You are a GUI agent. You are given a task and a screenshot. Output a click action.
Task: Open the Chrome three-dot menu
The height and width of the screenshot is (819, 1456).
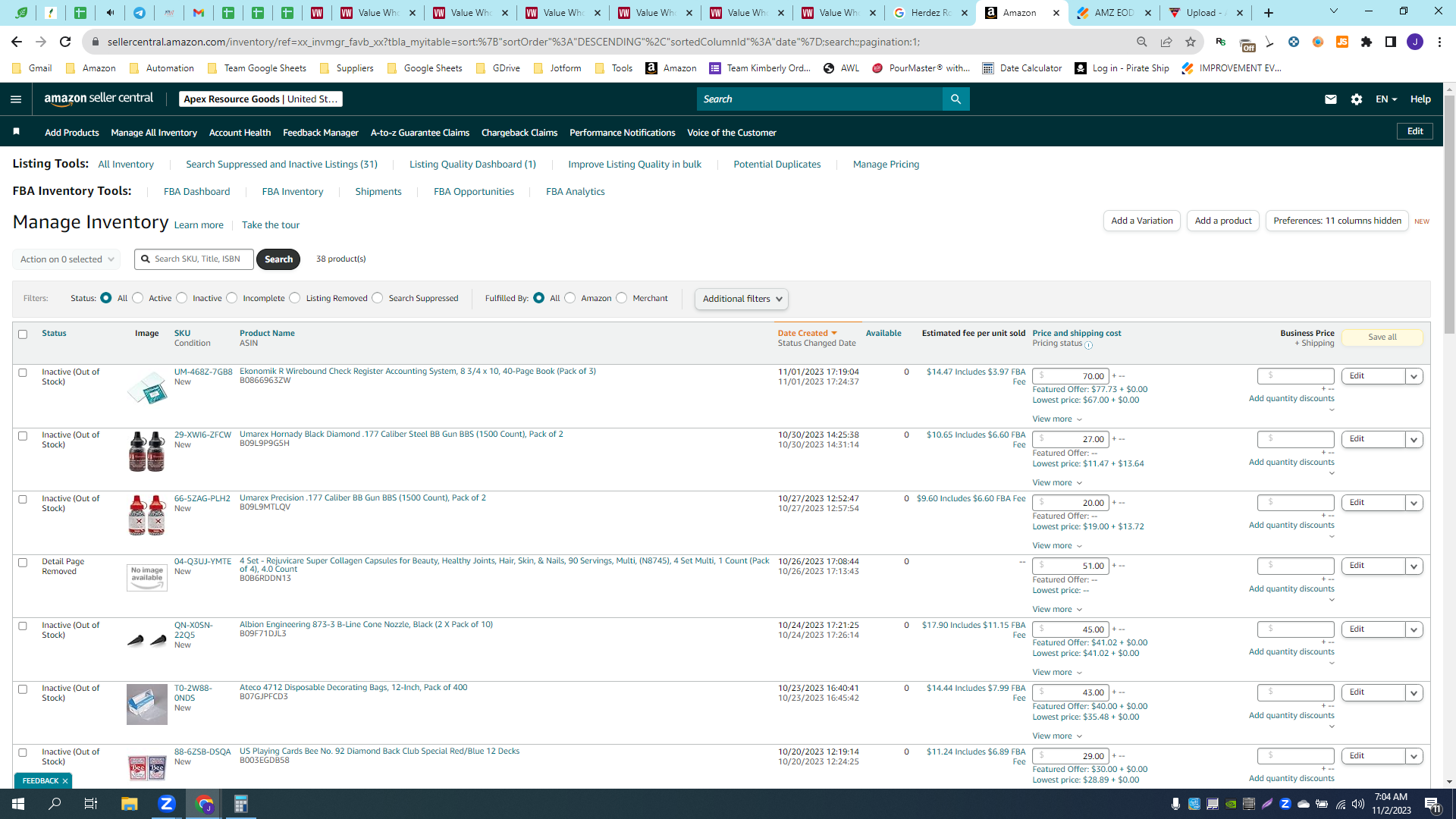(x=1439, y=42)
